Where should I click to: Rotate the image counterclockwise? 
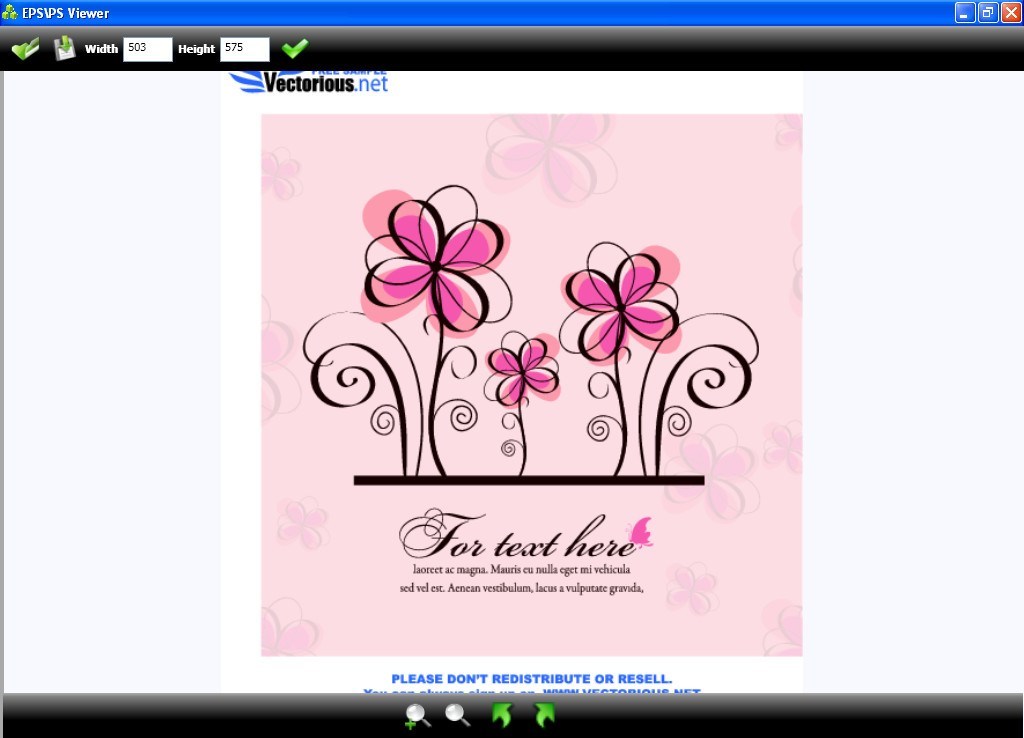pos(502,716)
